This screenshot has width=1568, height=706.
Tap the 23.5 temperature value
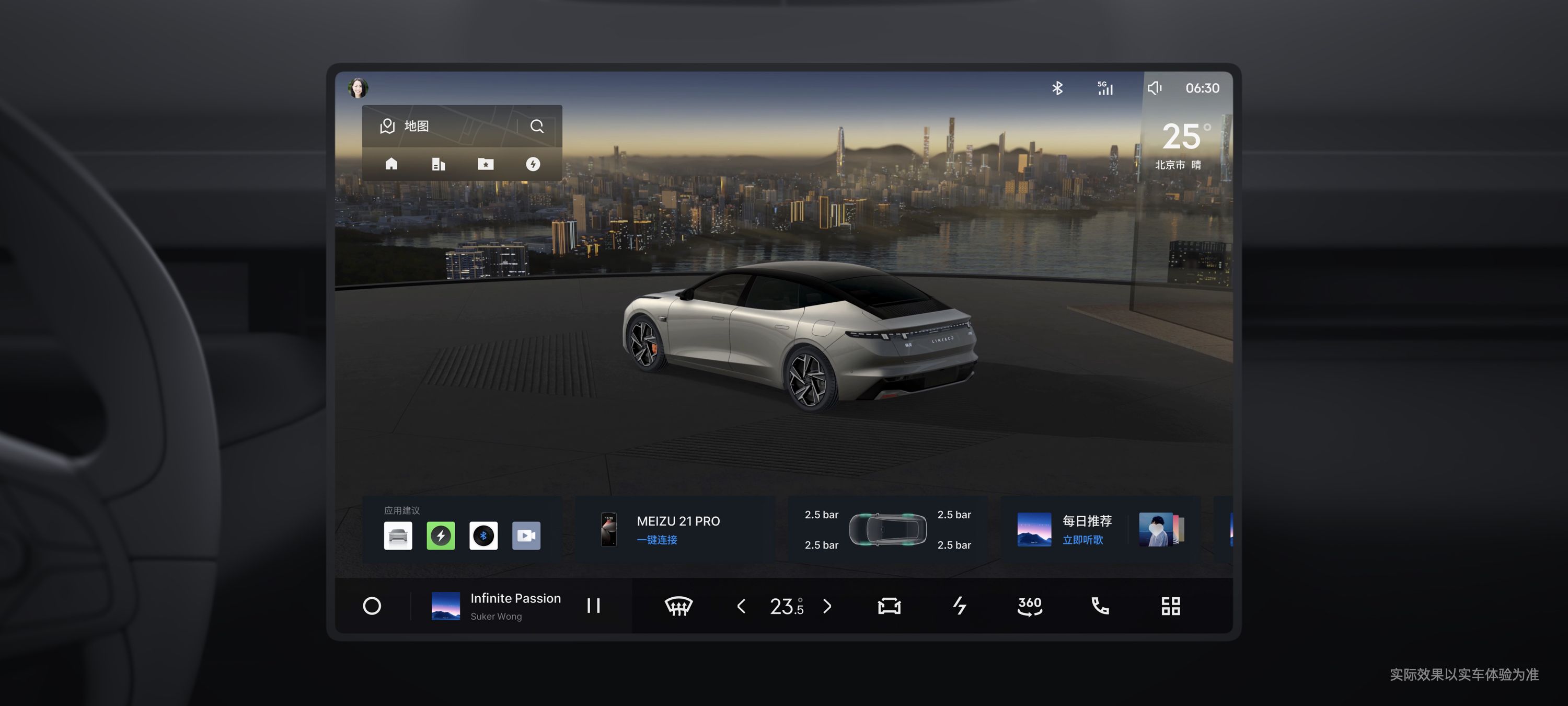tap(787, 606)
